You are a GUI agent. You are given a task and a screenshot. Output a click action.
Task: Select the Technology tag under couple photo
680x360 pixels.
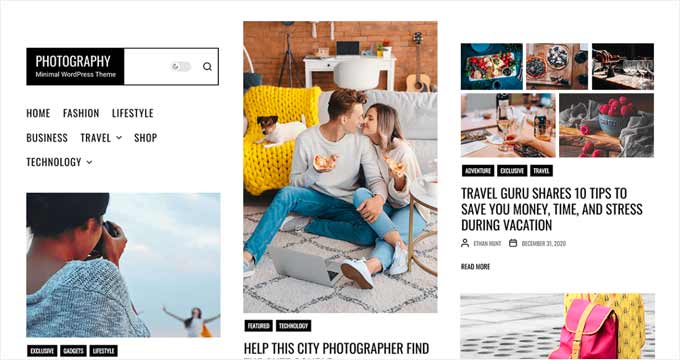(293, 326)
